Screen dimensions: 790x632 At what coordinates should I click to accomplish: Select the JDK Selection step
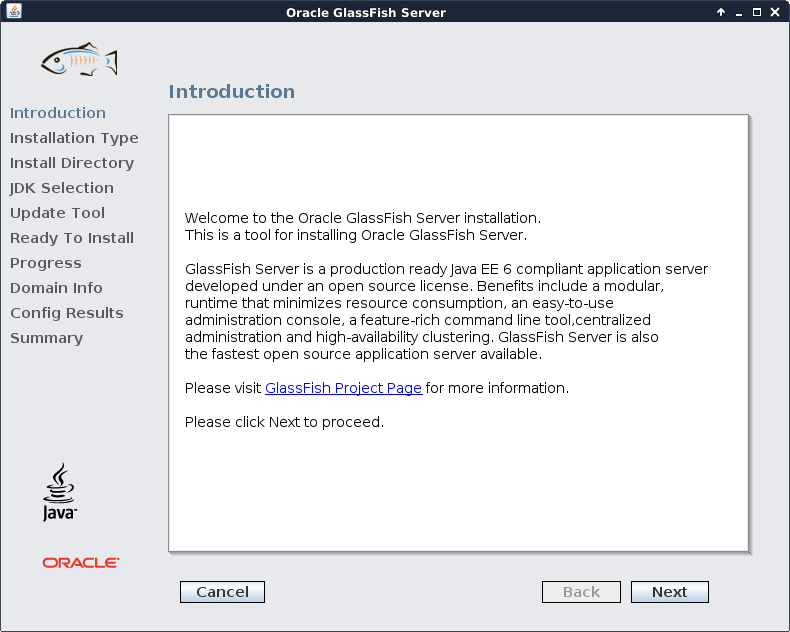tap(62, 188)
